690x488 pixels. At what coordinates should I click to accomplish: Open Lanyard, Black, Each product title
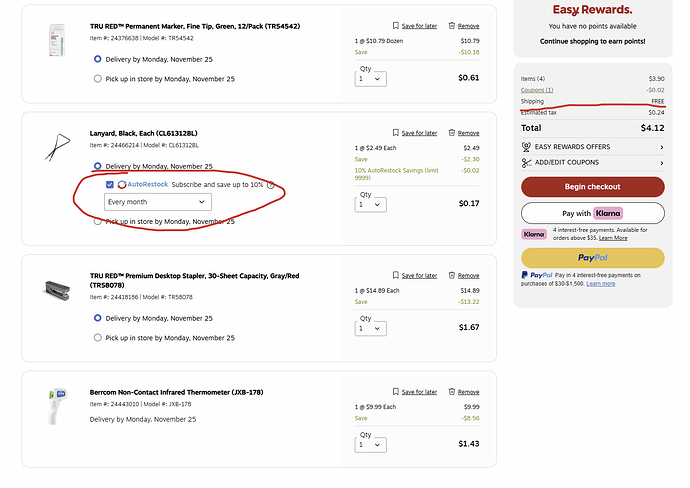pyautogui.click(x=143, y=133)
